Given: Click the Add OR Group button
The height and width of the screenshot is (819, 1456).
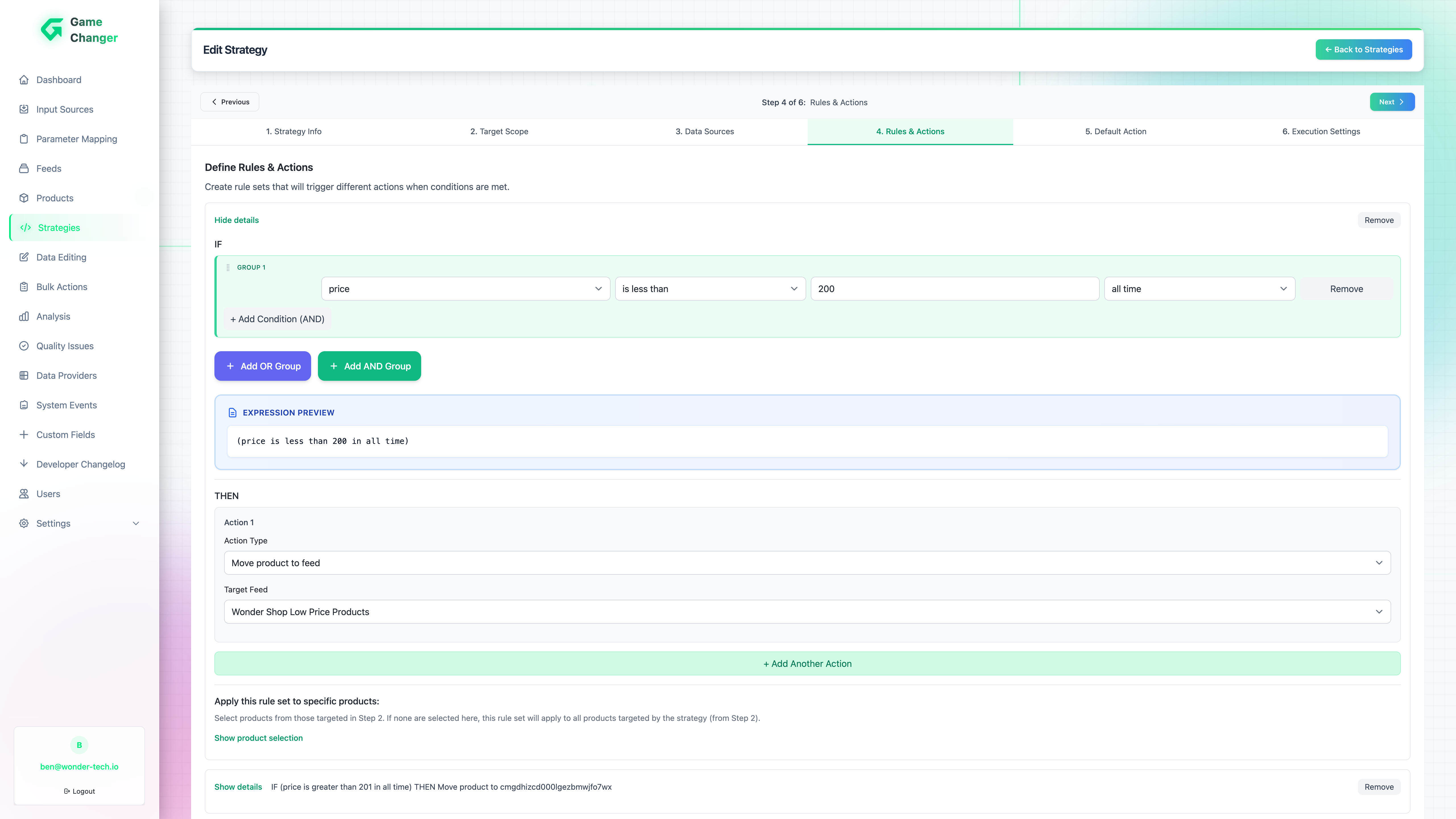Looking at the screenshot, I should coord(262,366).
